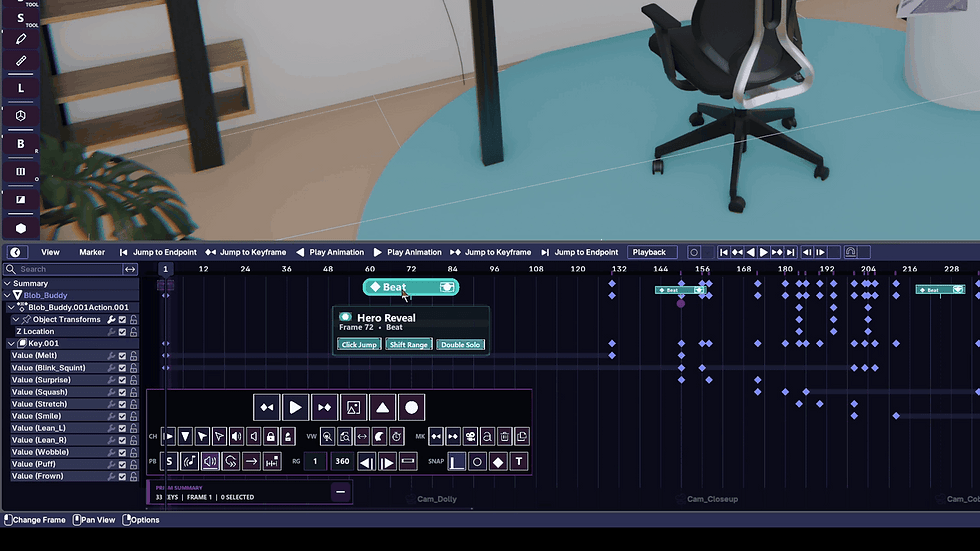Click the trash delete icon in MK row
This screenshot has height=551, width=980.
coord(504,436)
